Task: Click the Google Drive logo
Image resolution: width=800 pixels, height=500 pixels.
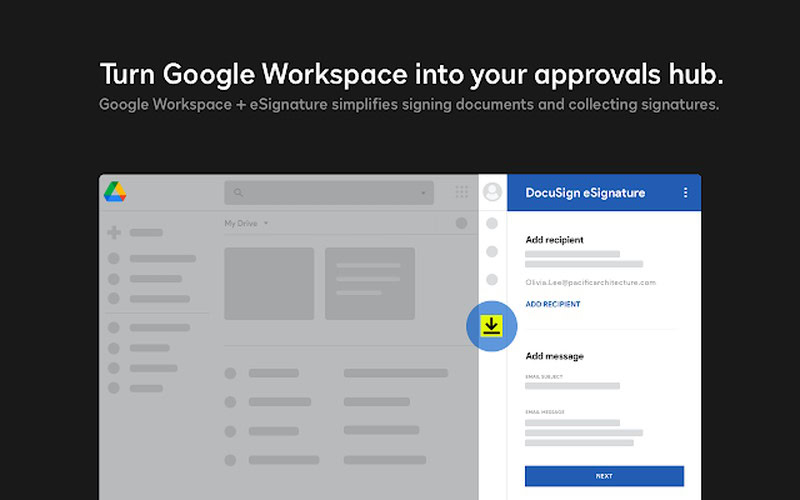Action: point(115,192)
